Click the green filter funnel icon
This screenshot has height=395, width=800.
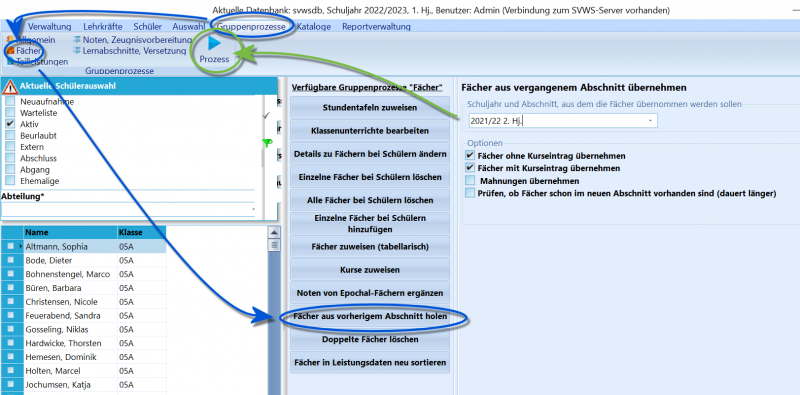click(267, 143)
